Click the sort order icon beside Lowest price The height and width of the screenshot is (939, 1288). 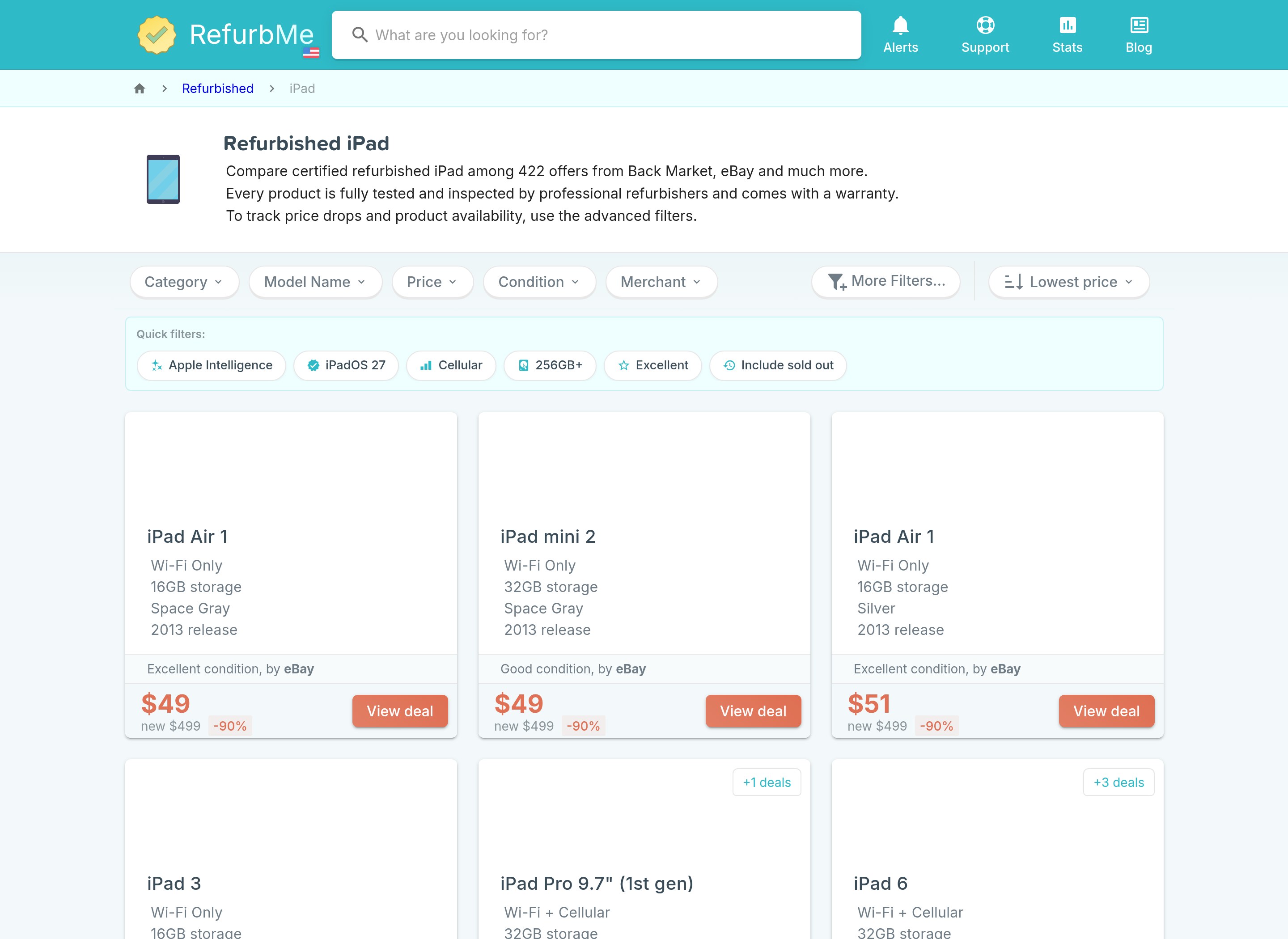(x=1013, y=282)
